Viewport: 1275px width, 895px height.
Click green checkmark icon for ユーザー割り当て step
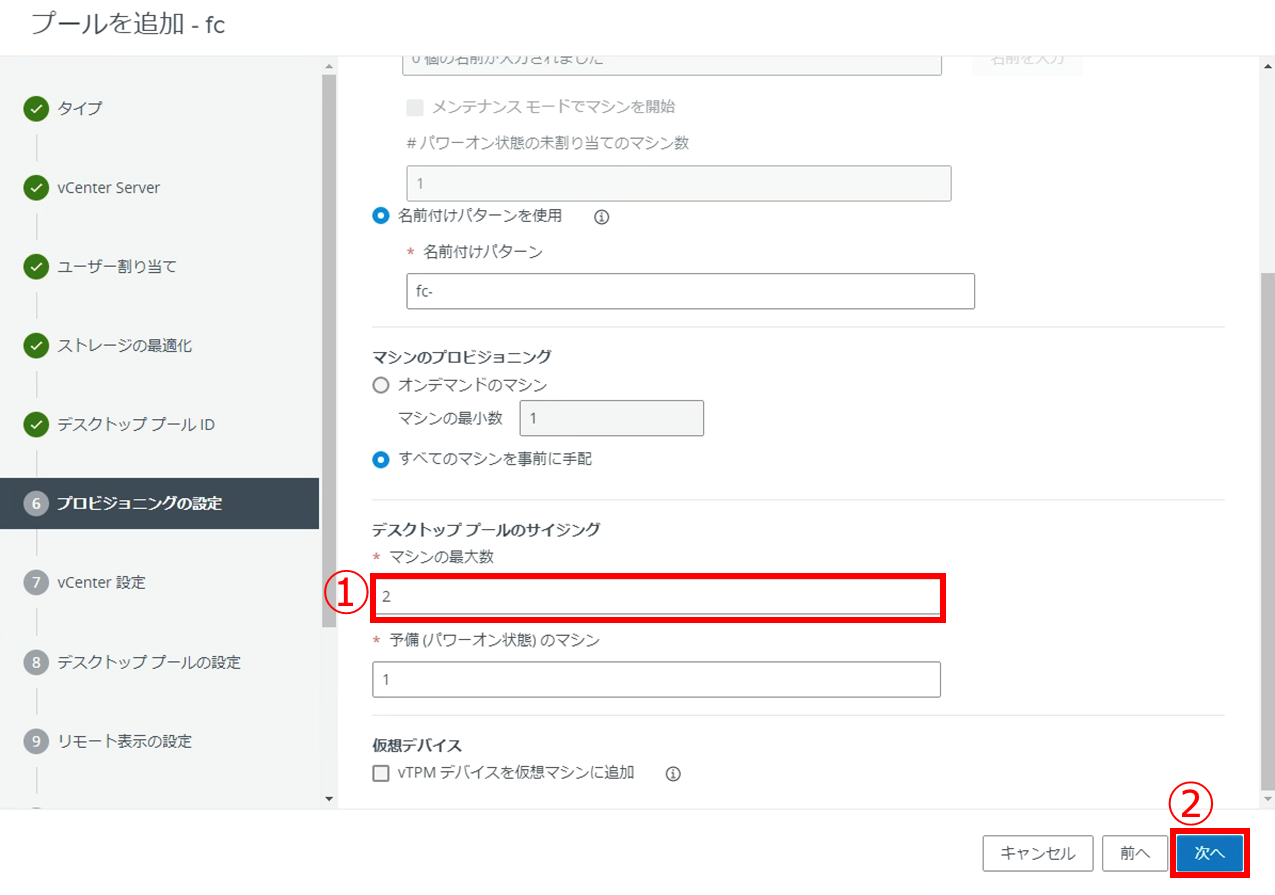pyautogui.click(x=36, y=267)
